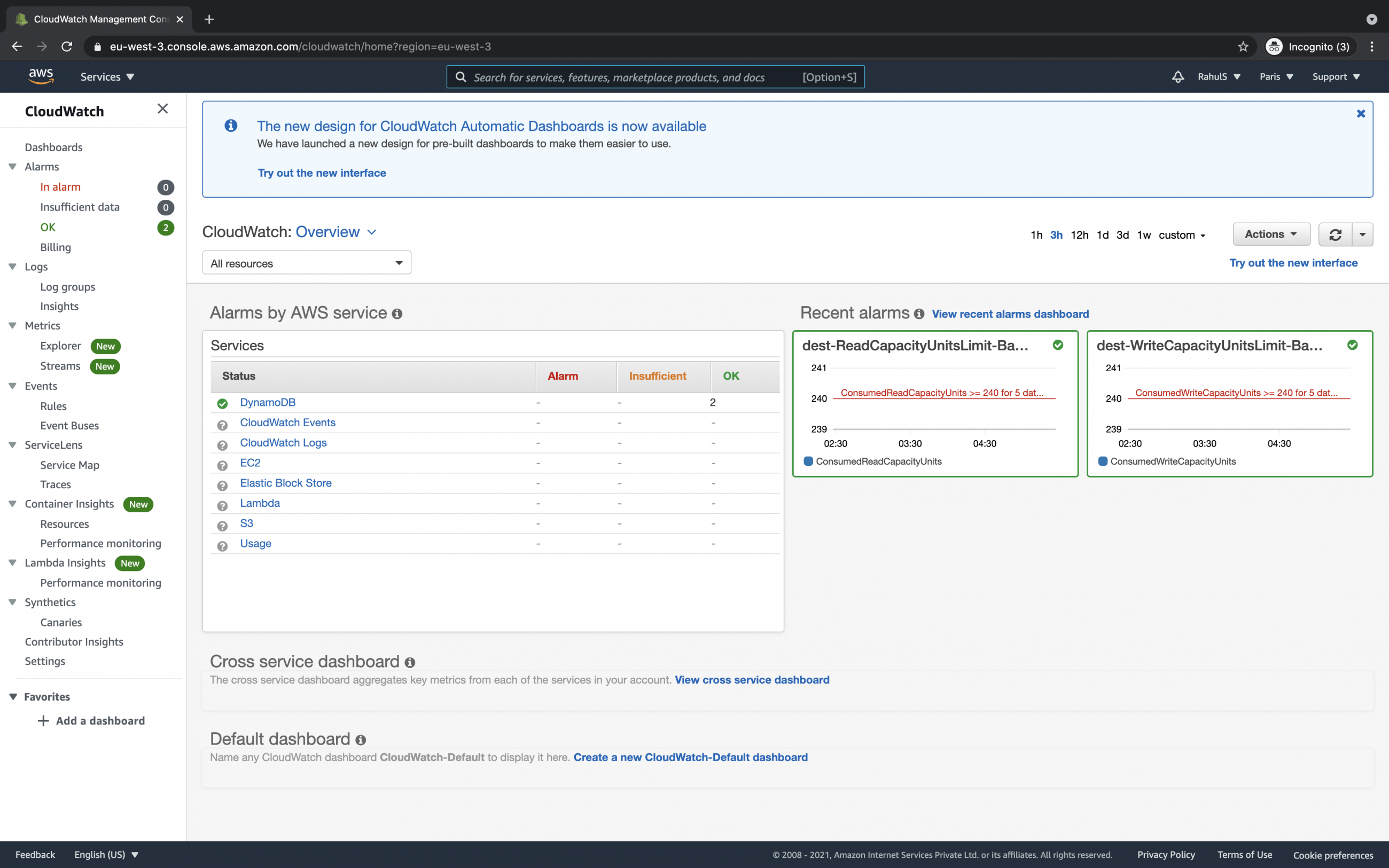This screenshot has height=868, width=1389.
Task: Open the Services menu
Action: [x=106, y=76]
